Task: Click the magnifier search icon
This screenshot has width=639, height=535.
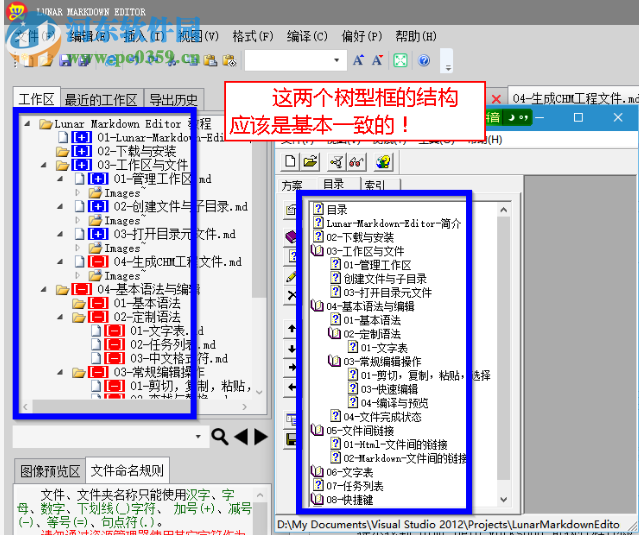Action: (x=220, y=437)
